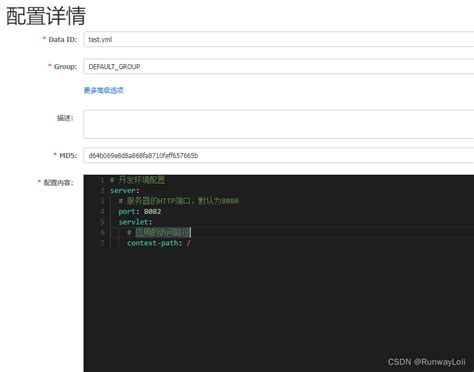Click the Group field with DEFAULT_GROUP
474x372 pixels.
(x=279, y=66)
